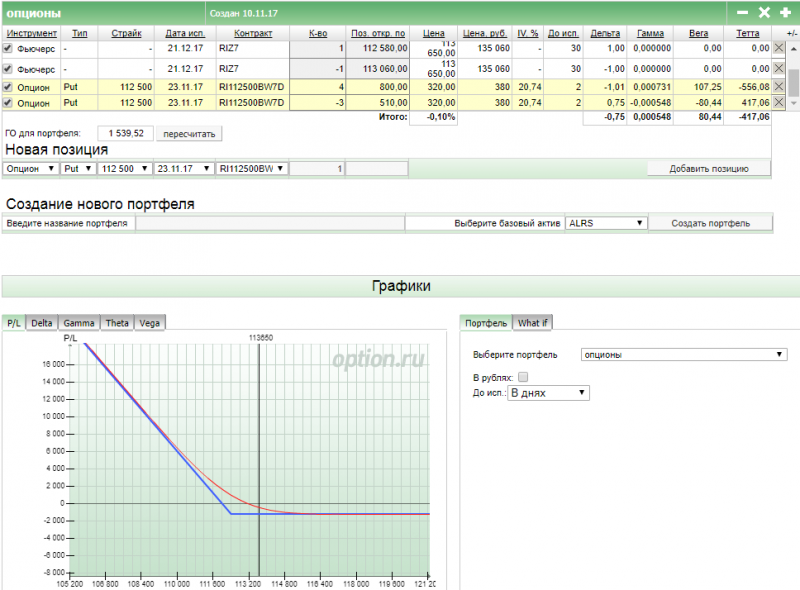The width and height of the screenshot is (800, 590).
Task: Open the В днях expiration units dropdown
Action: (548, 393)
